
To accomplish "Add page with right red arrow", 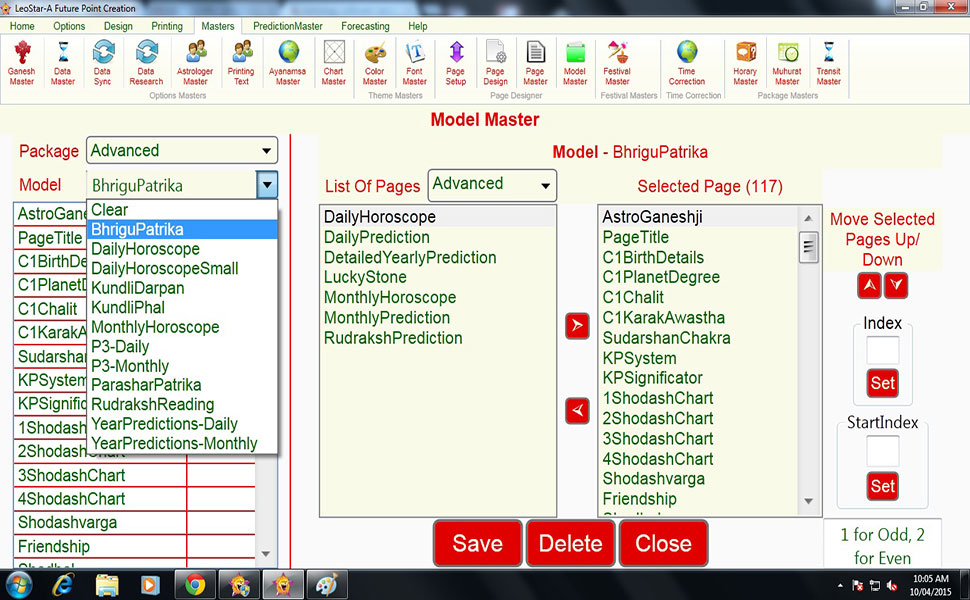I will pos(577,326).
